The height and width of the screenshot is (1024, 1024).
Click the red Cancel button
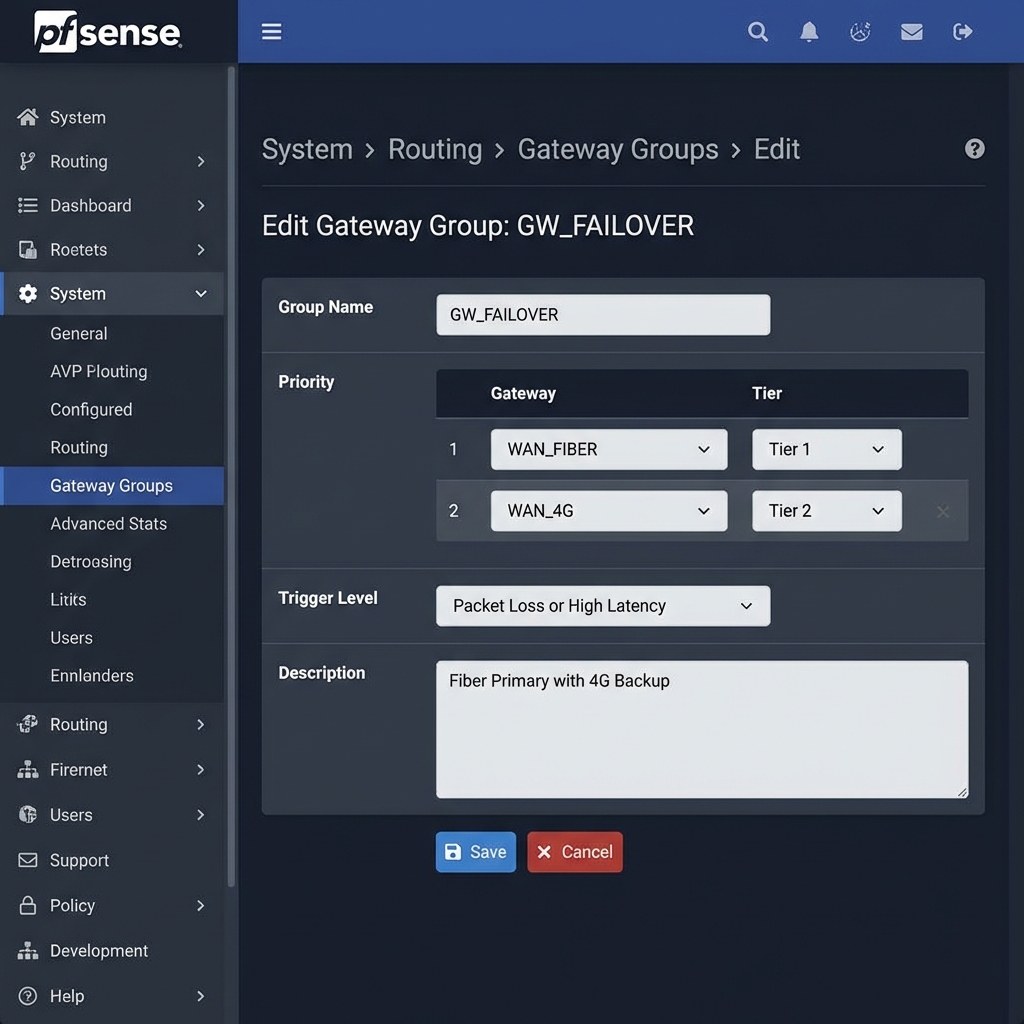[x=574, y=852]
